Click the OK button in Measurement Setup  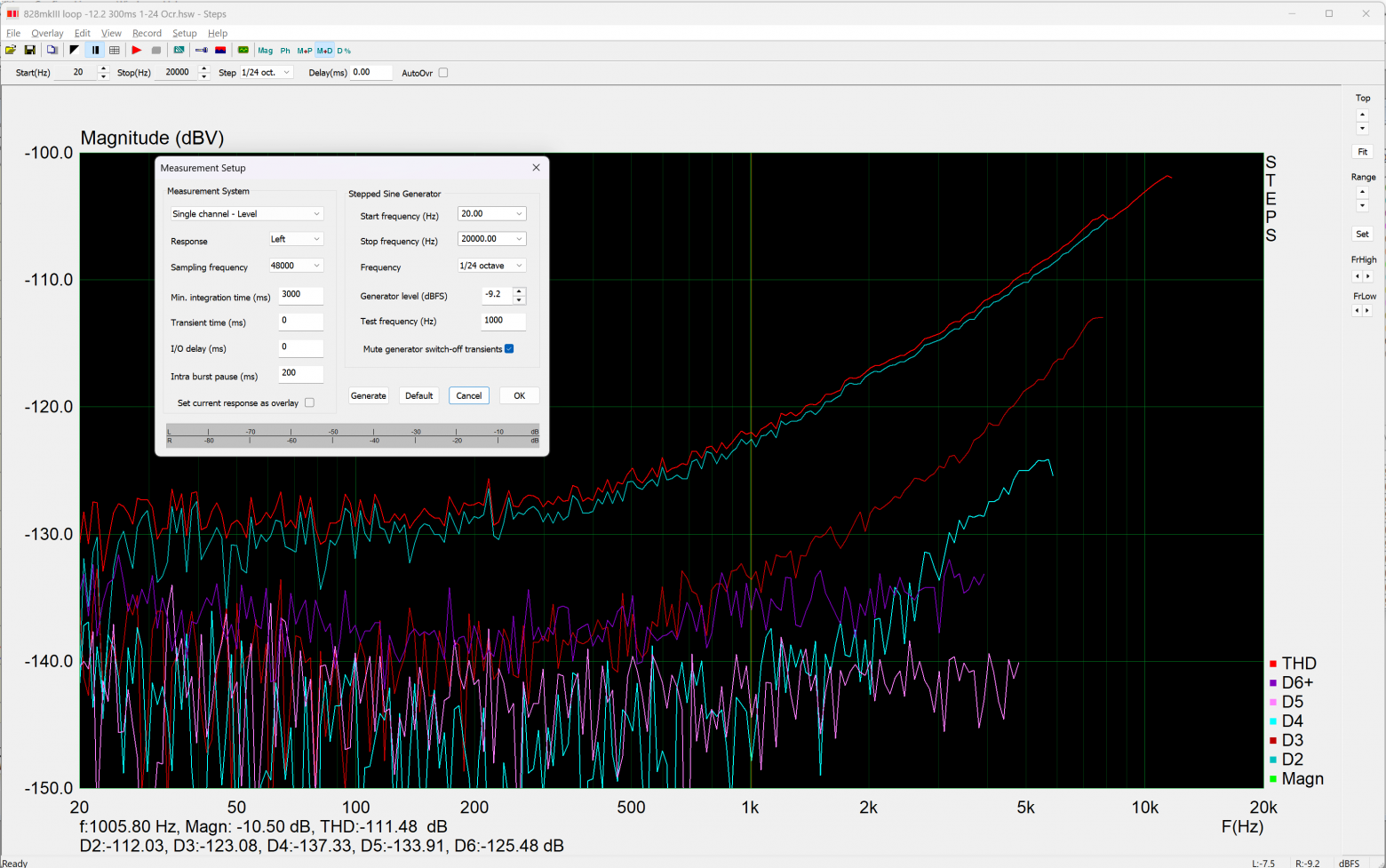pyautogui.click(x=520, y=396)
